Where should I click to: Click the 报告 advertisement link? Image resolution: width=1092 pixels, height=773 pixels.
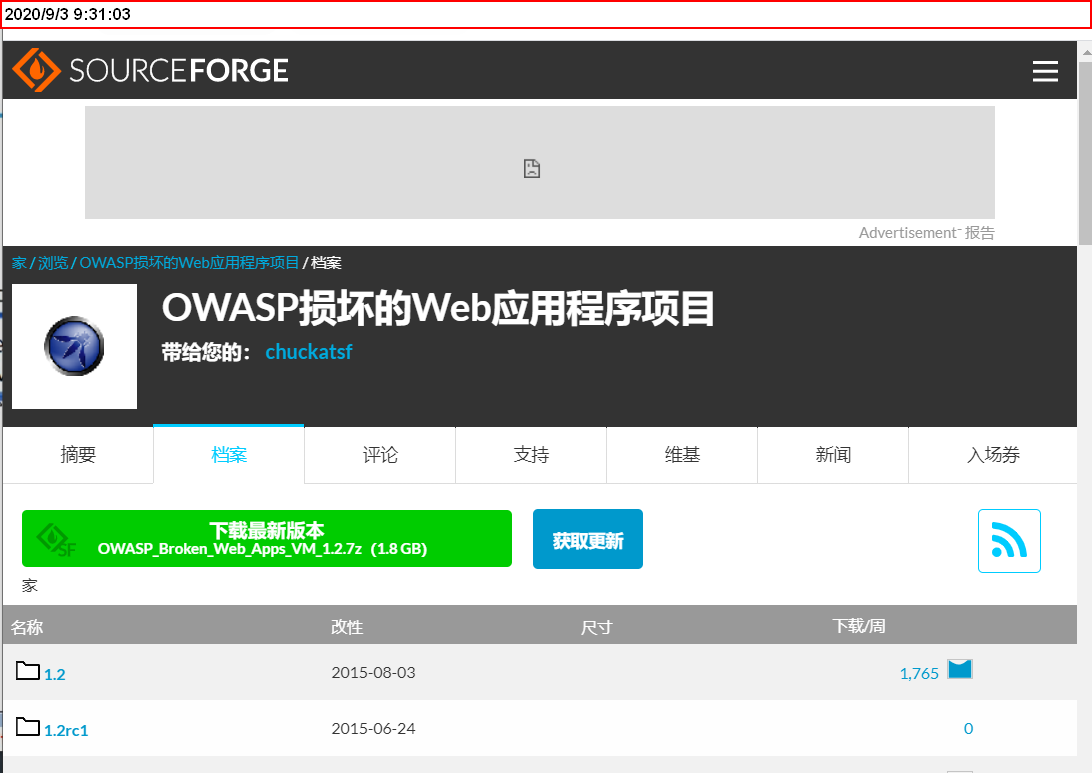979,233
